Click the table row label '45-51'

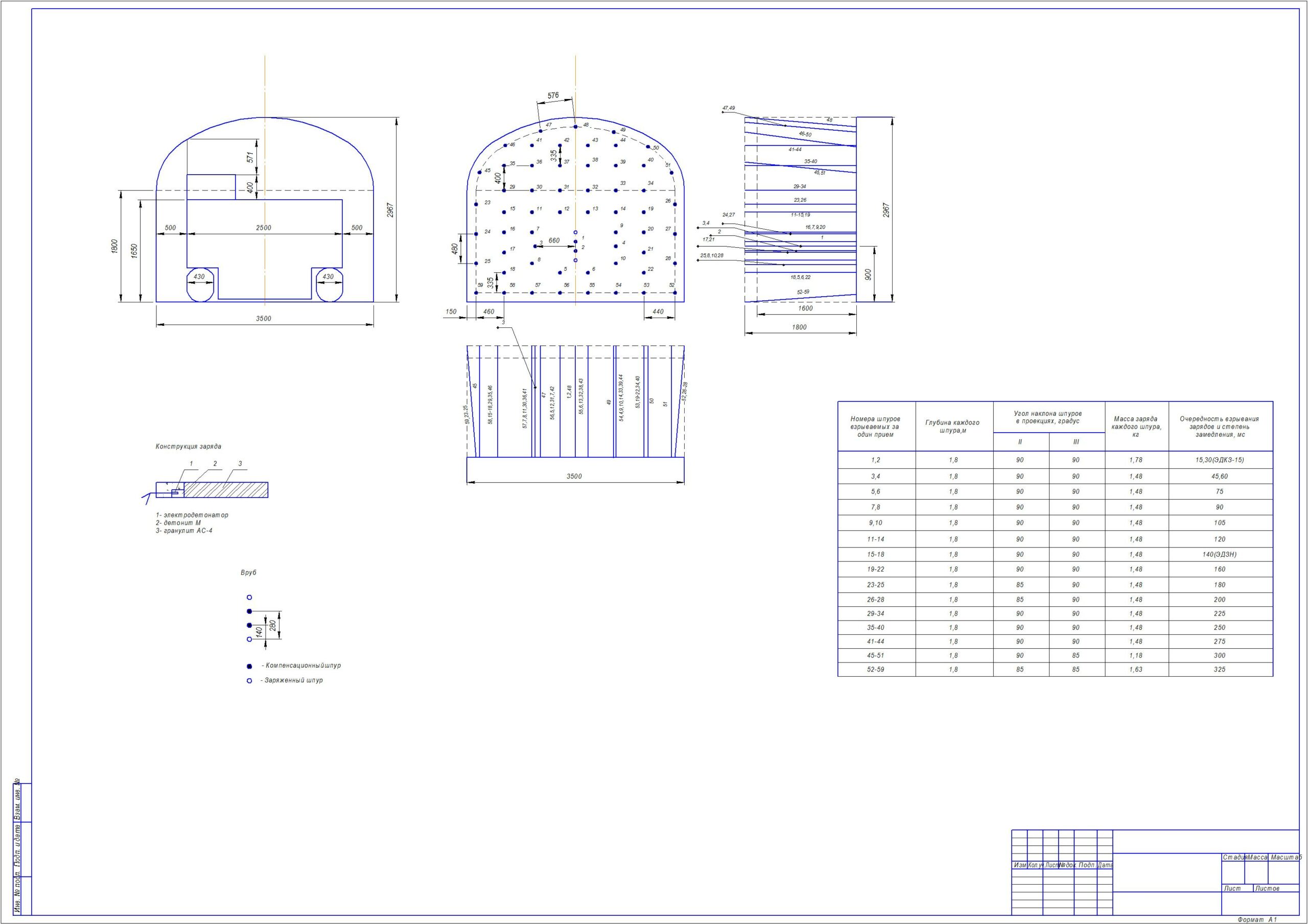pyautogui.click(x=876, y=655)
